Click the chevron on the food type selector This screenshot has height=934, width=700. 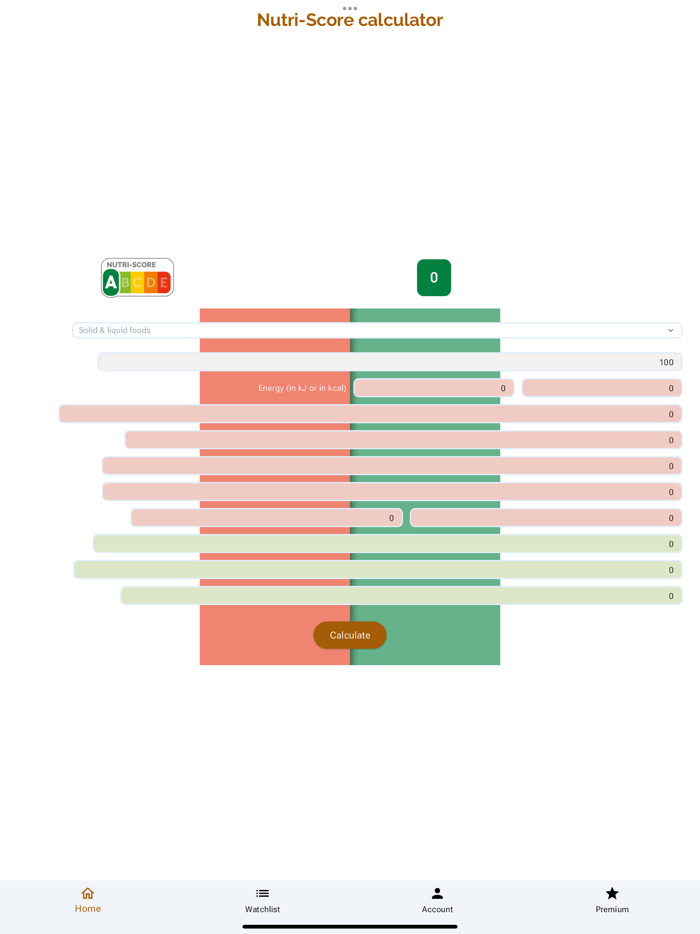tap(670, 329)
